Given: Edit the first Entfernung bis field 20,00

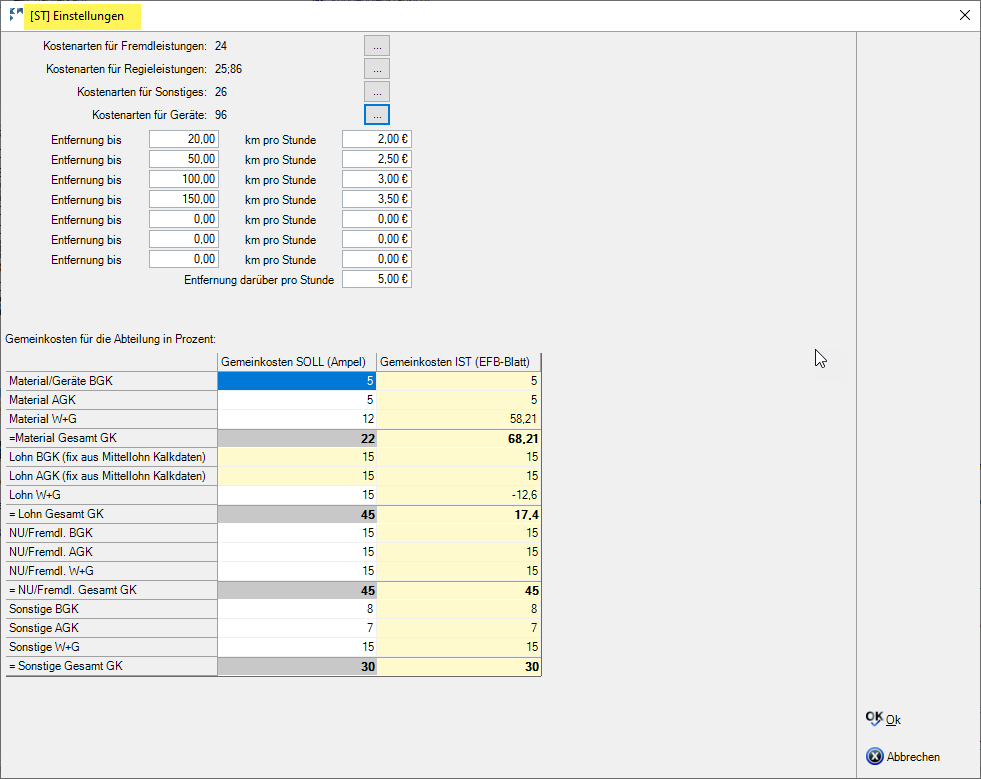Looking at the screenshot, I should pos(184,140).
